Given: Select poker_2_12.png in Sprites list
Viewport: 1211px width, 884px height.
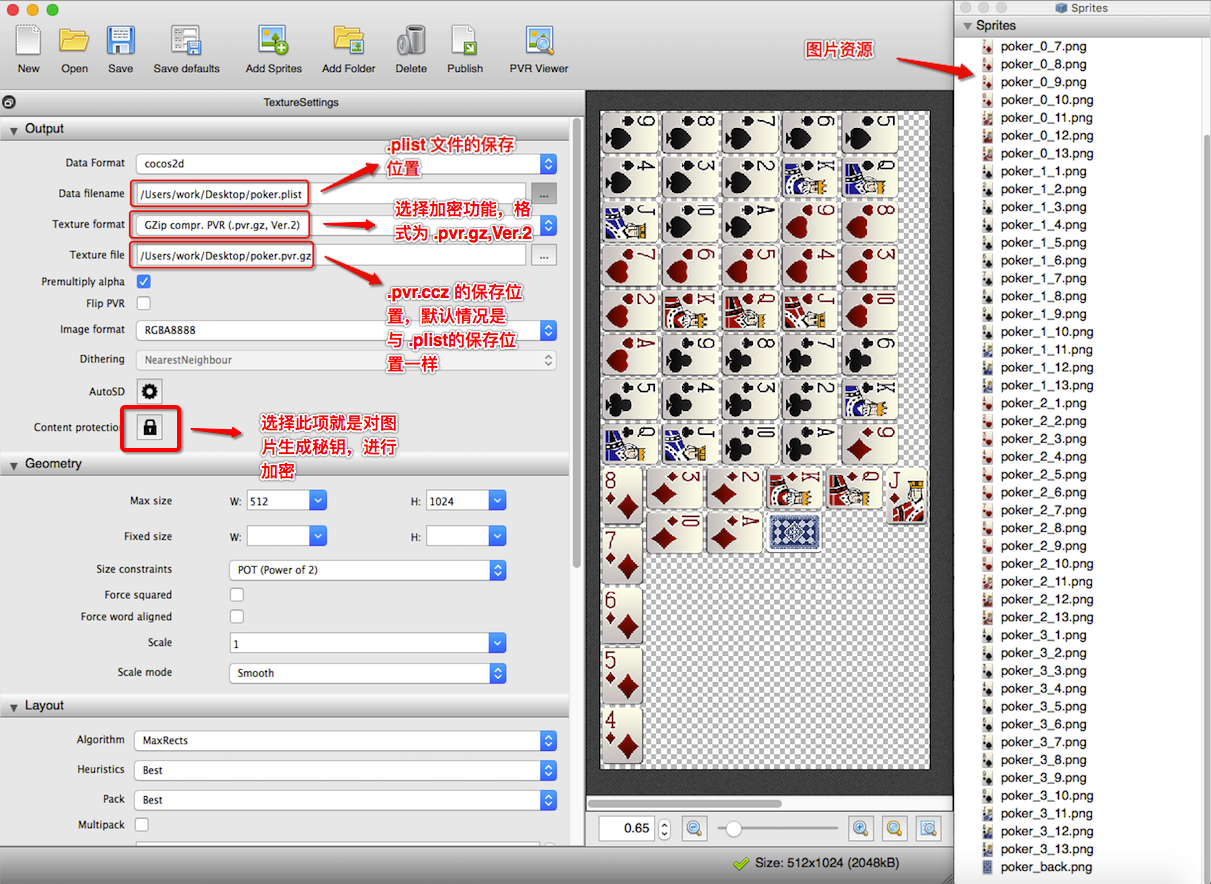Looking at the screenshot, I should [x=1047, y=600].
